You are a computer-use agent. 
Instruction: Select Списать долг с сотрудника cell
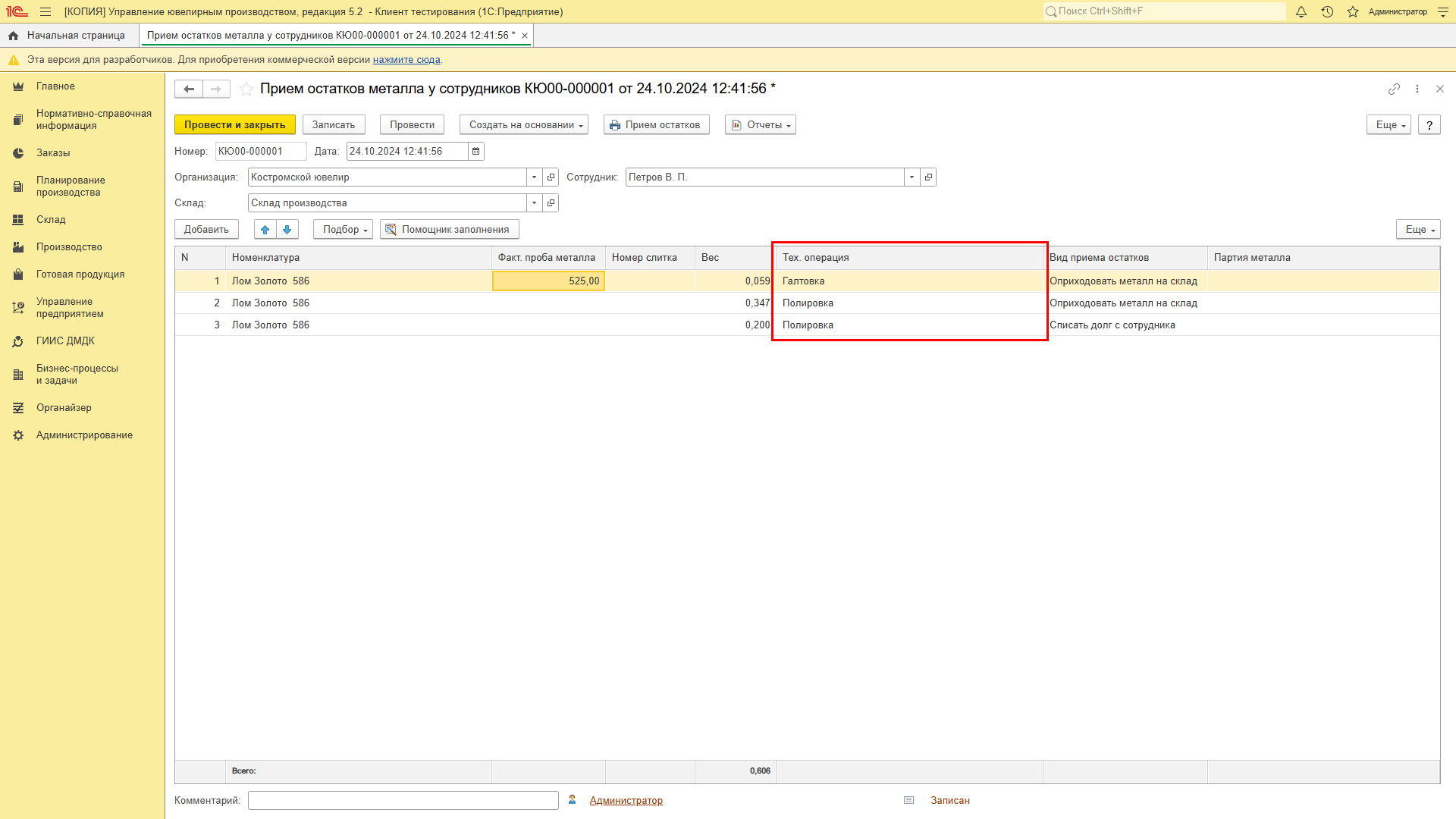(1125, 325)
